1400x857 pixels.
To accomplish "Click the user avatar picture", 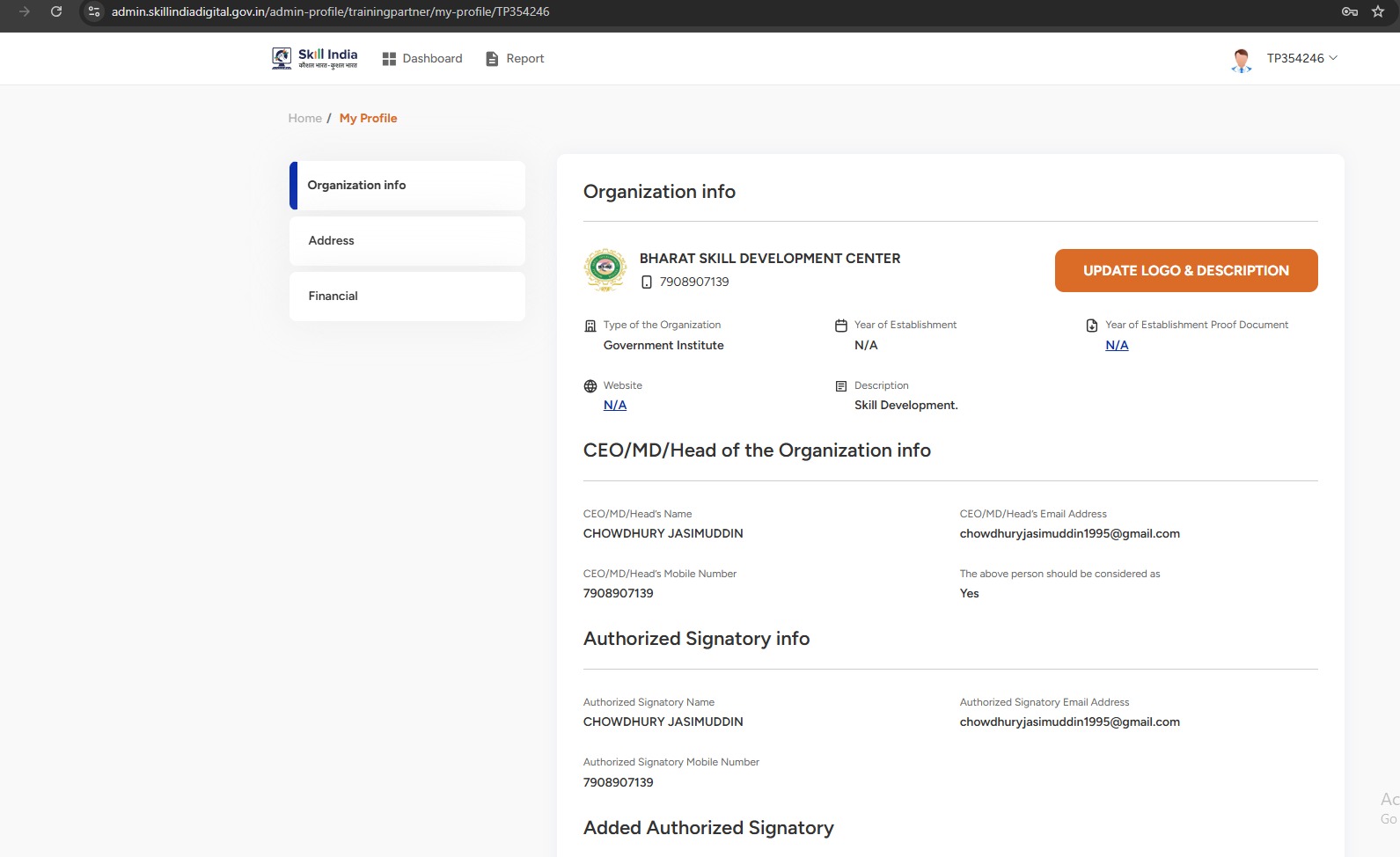I will click(1242, 59).
